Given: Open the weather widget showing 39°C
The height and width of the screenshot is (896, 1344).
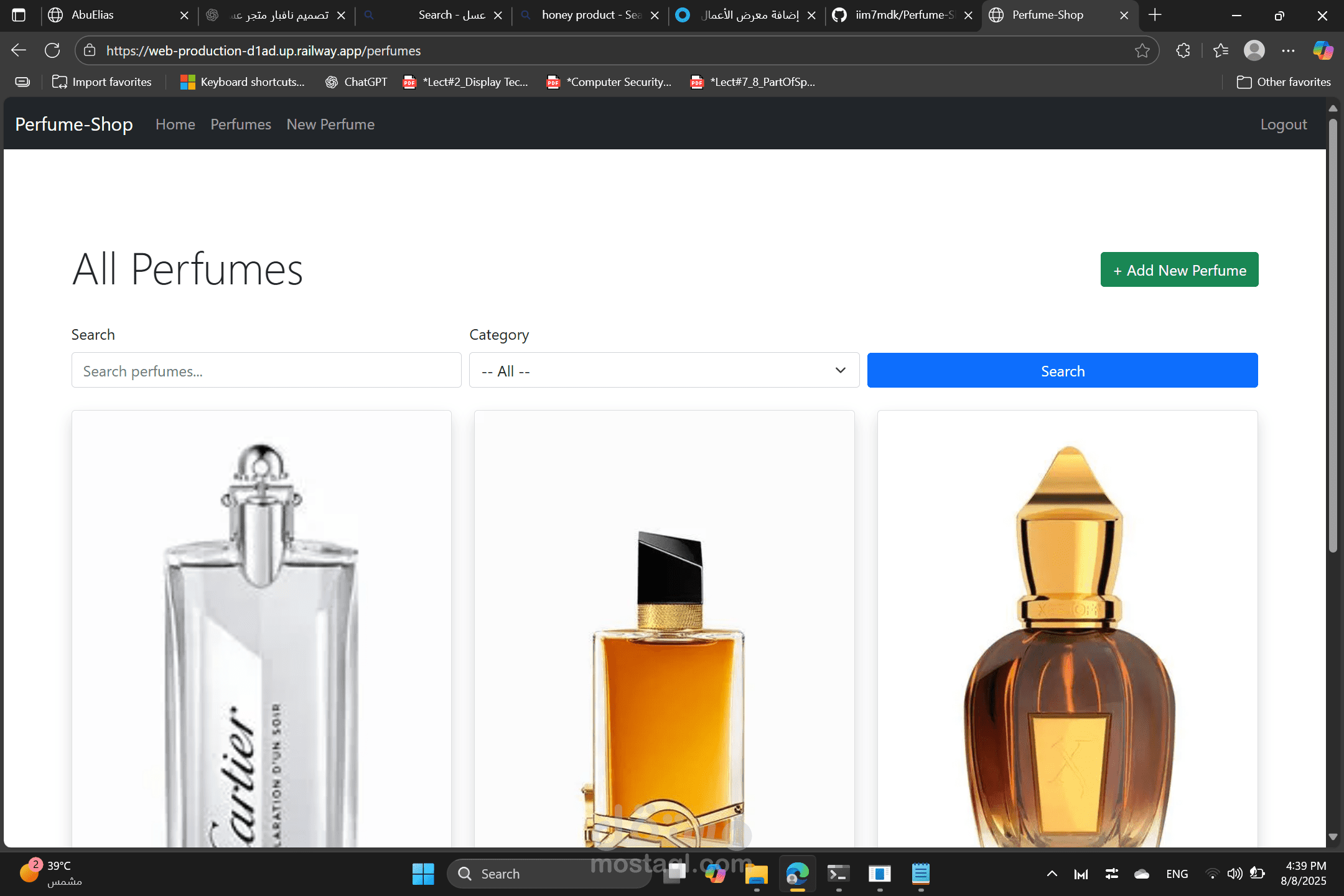Looking at the screenshot, I should click(x=51, y=873).
